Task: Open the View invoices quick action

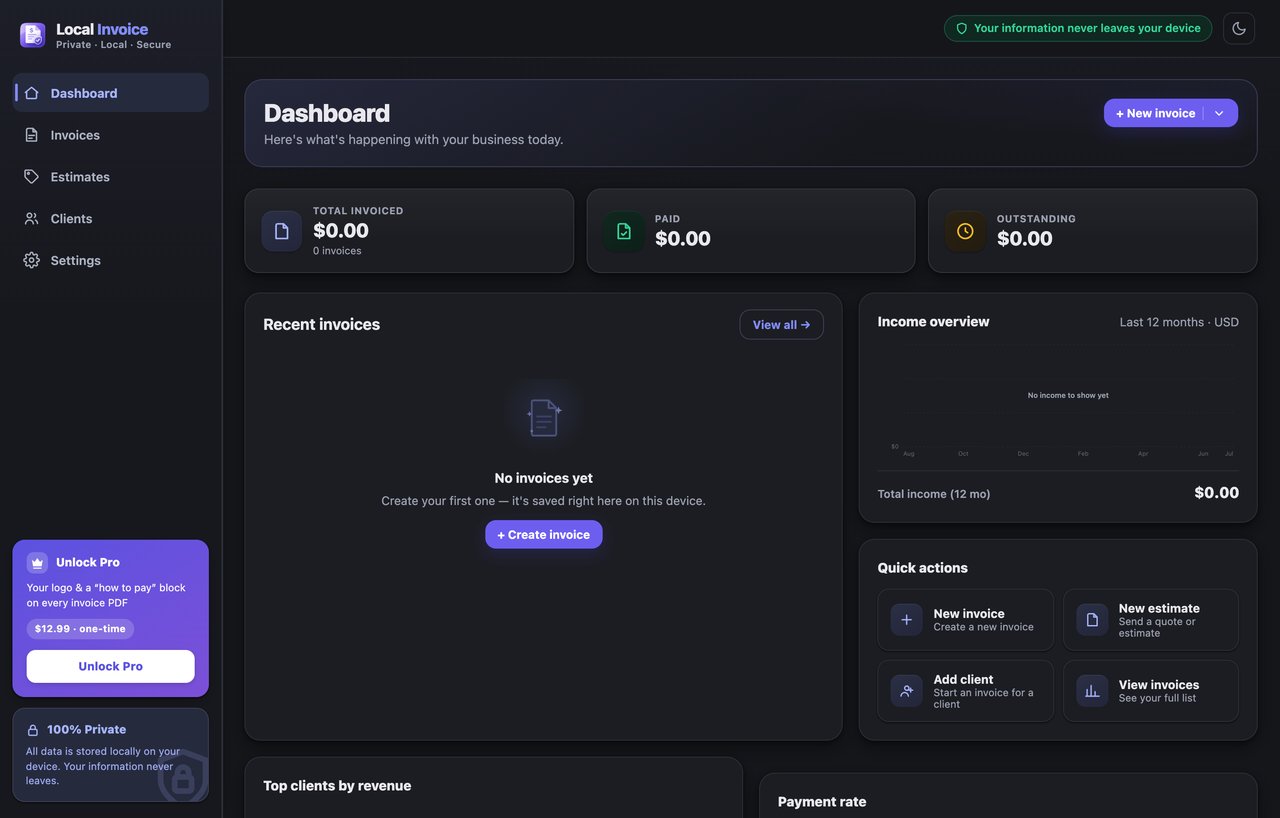Action: [1151, 691]
